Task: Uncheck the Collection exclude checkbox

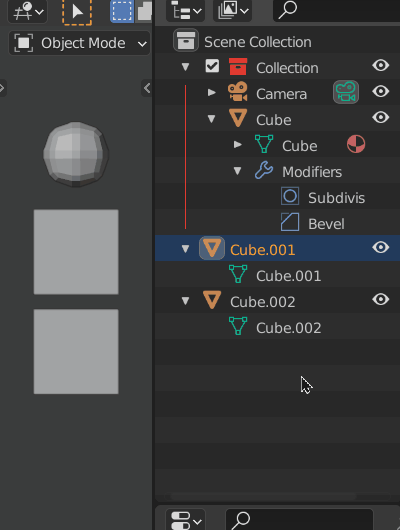Action: point(212,66)
